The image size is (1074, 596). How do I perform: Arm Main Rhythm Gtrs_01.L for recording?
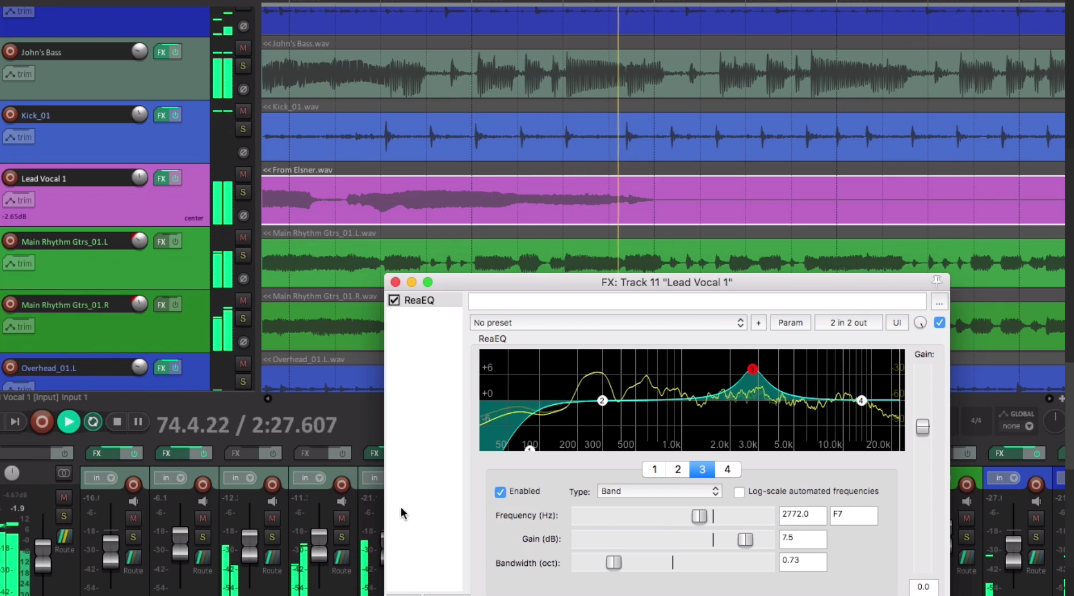point(10,241)
